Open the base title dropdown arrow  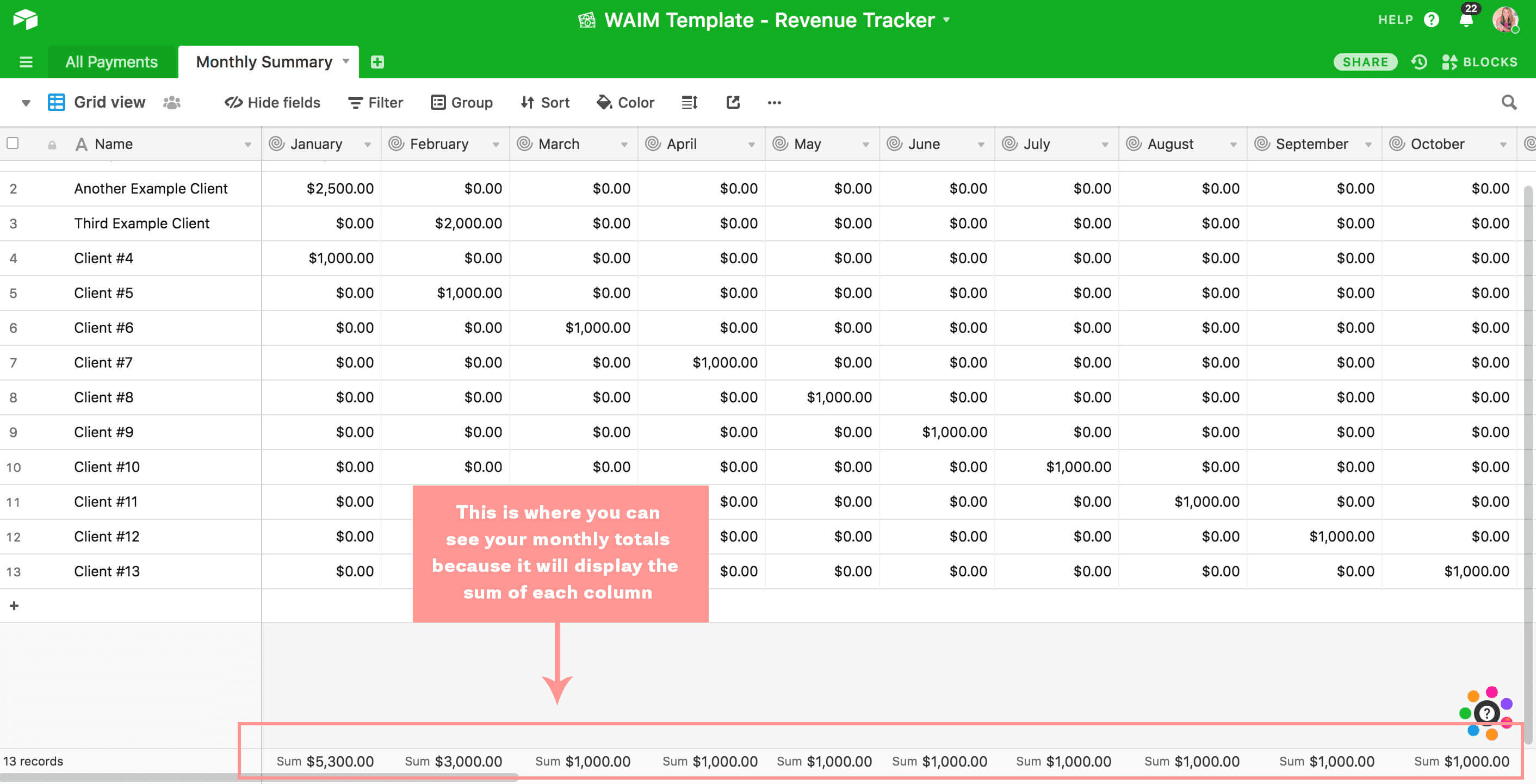pyautogui.click(x=946, y=20)
